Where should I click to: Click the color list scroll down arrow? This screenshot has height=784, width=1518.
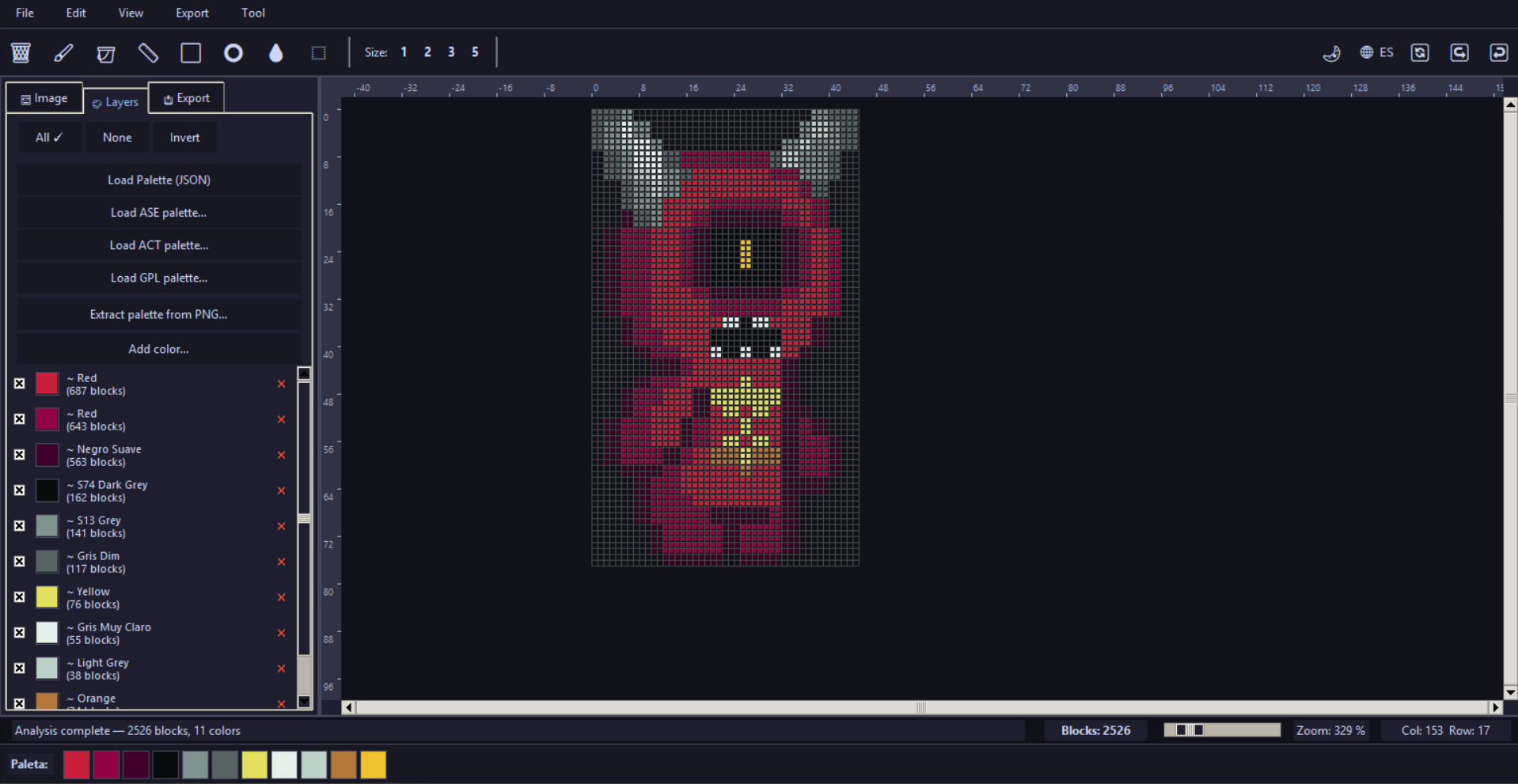pos(304,702)
